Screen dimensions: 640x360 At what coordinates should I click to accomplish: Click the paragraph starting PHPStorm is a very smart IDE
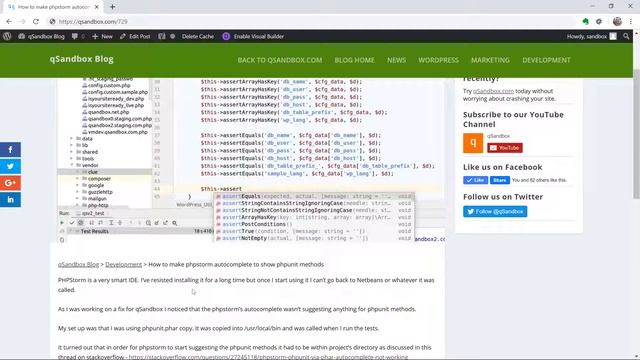(x=246, y=285)
